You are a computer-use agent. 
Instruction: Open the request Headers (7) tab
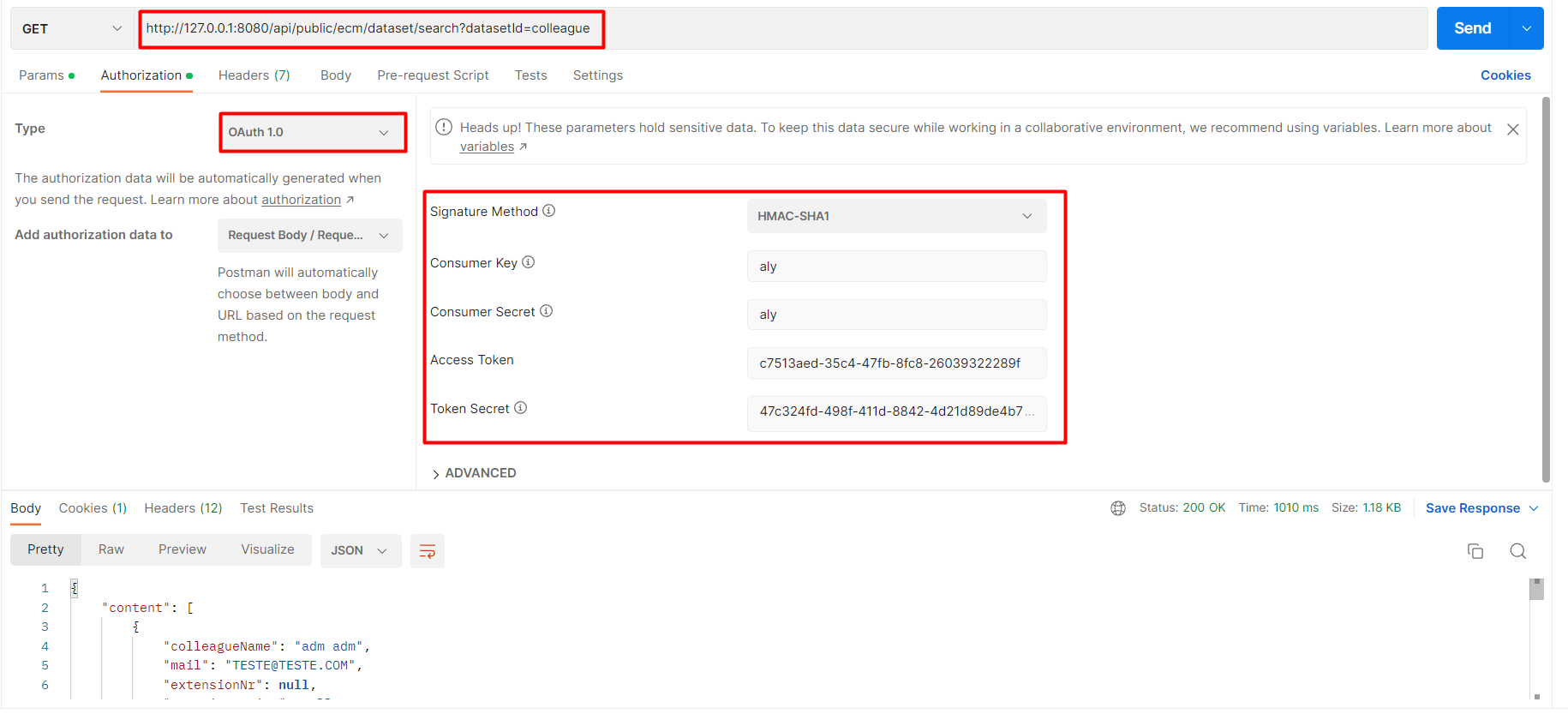tap(254, 75)
